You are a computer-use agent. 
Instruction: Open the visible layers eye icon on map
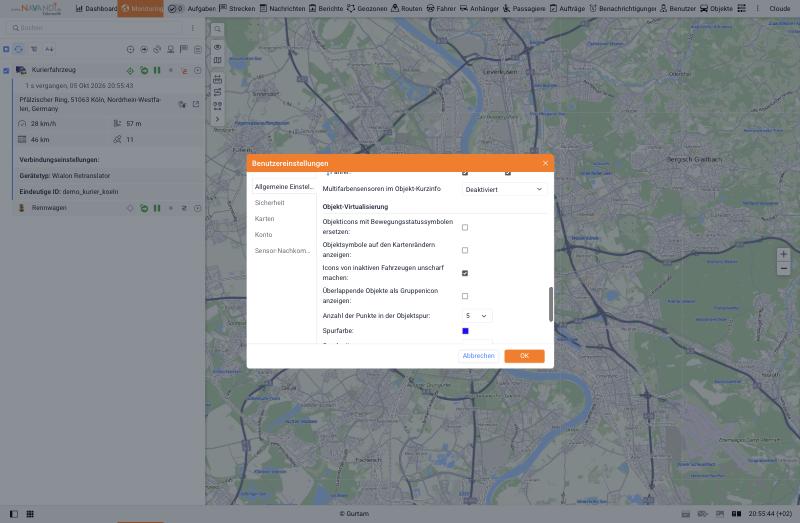click(217, 47)
